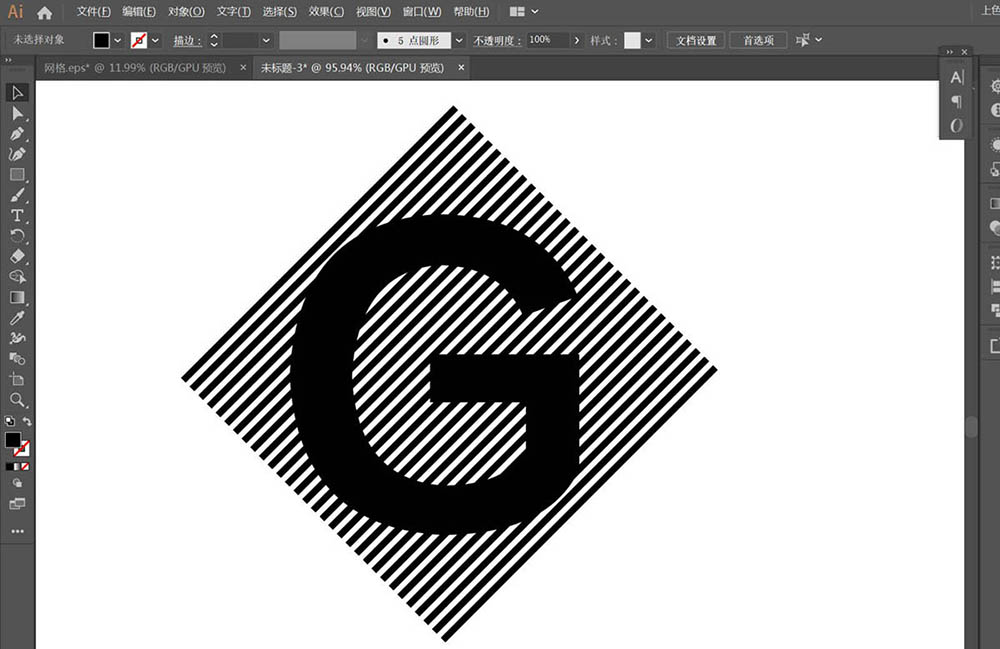This screenshot has width=1000, height=649.
Task: Expand the align options dropdown arrow
Action: (x=818, y=40)
